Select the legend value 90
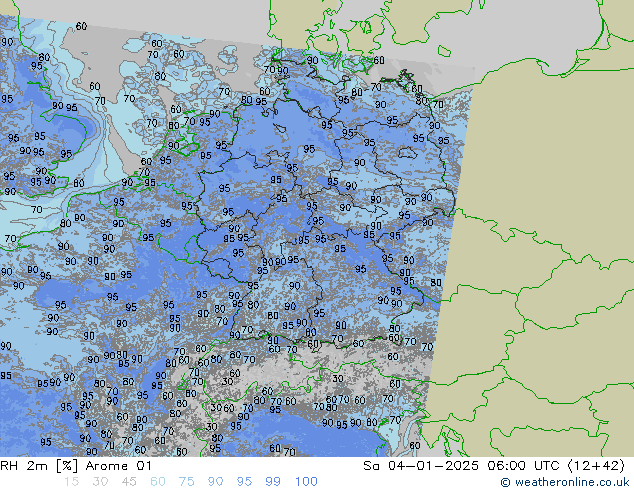Screen dimensions: 634x490 (x=215, y=482)
